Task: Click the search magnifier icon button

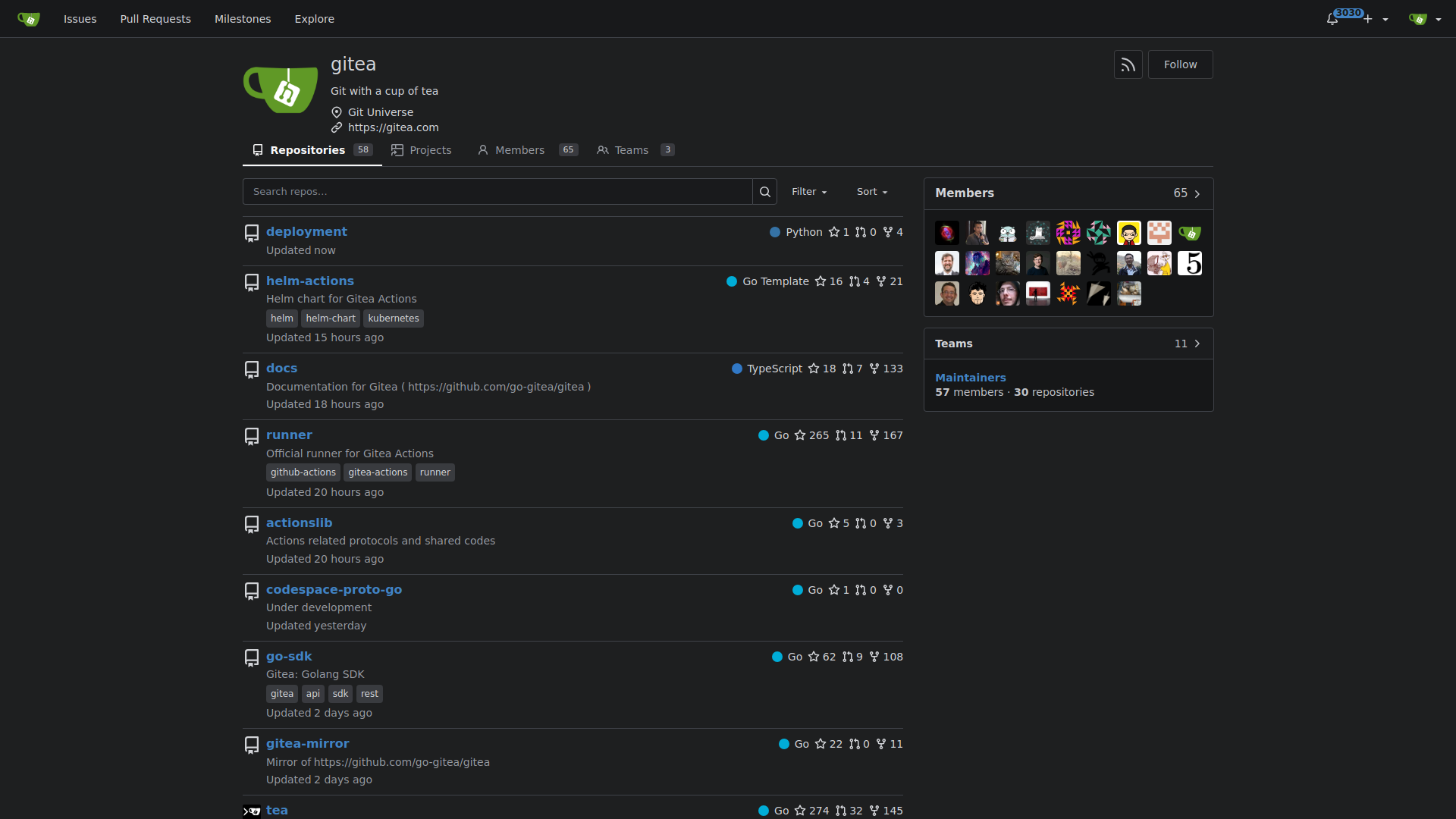Action: 765,192
